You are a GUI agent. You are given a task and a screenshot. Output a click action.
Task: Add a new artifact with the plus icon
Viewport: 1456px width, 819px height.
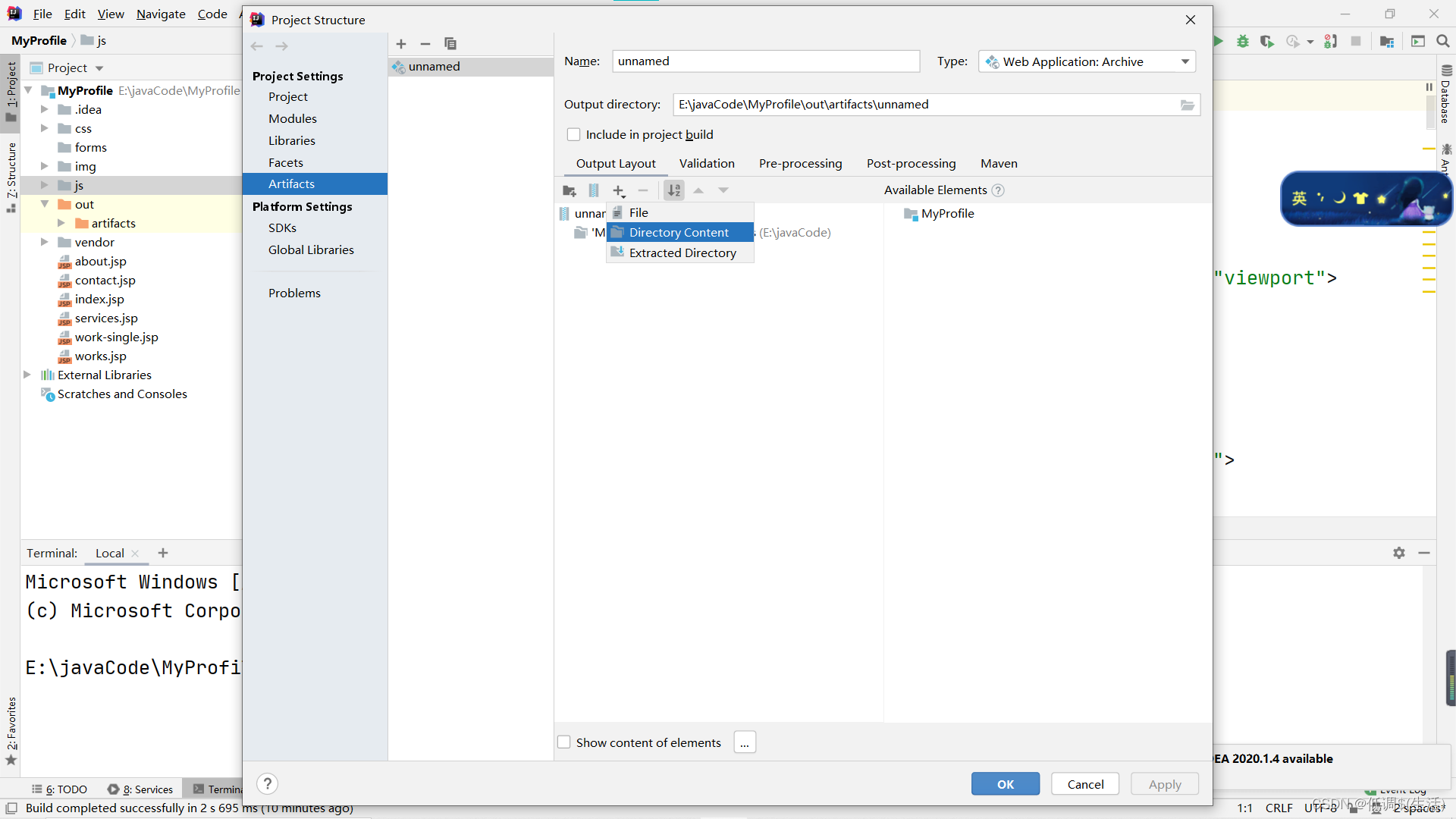coord(401,44)
